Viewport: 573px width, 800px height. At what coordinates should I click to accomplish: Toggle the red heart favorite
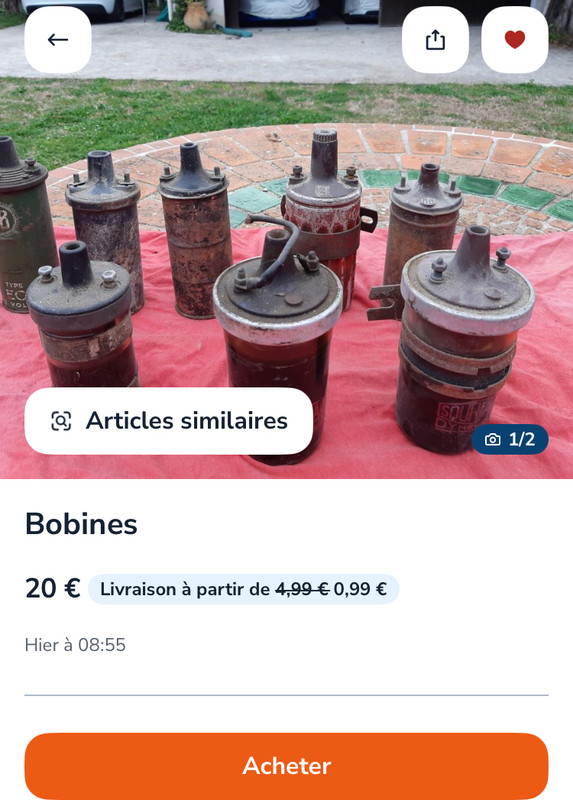515,40
